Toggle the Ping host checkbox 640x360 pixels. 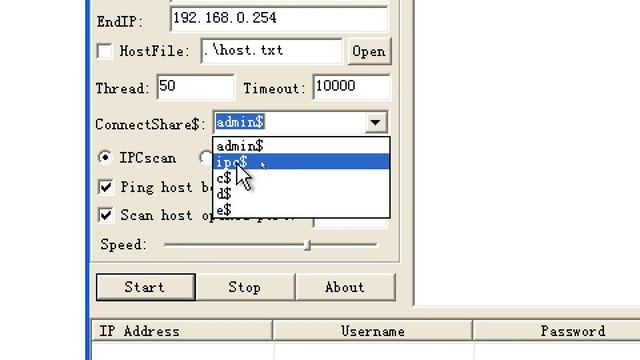[x=106, y=187]
